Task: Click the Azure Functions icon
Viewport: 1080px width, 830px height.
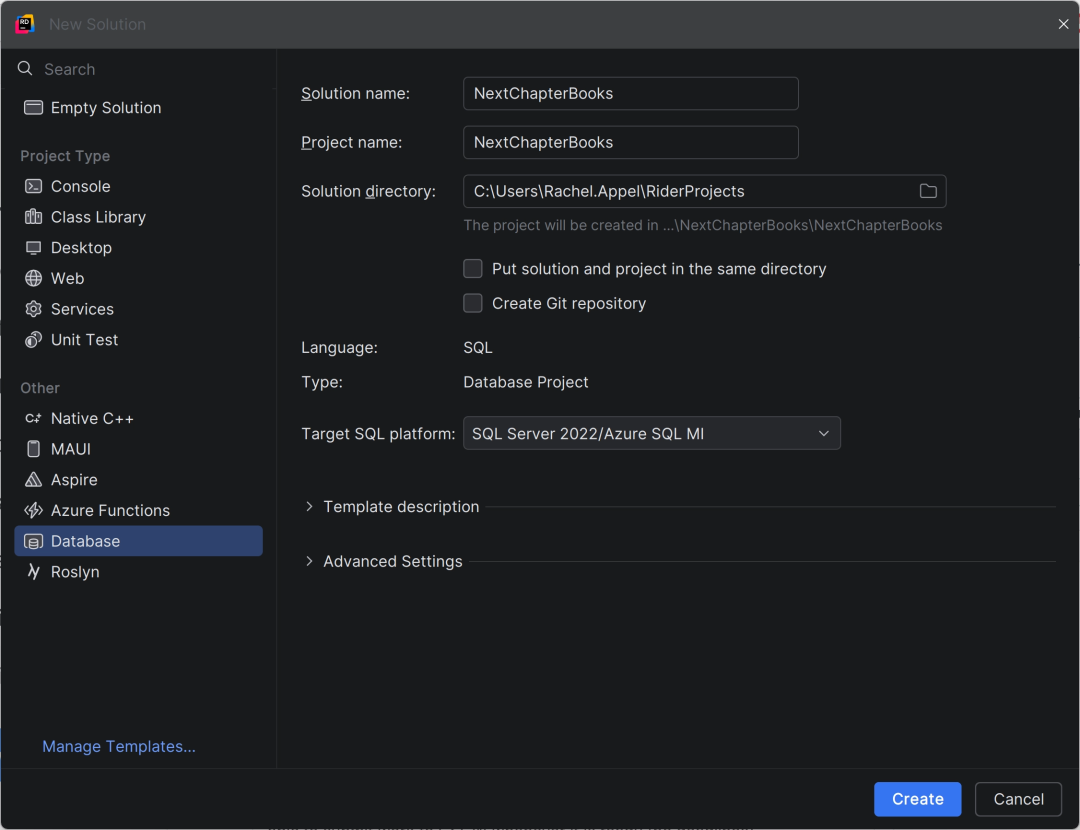Action: click(33, 510)
